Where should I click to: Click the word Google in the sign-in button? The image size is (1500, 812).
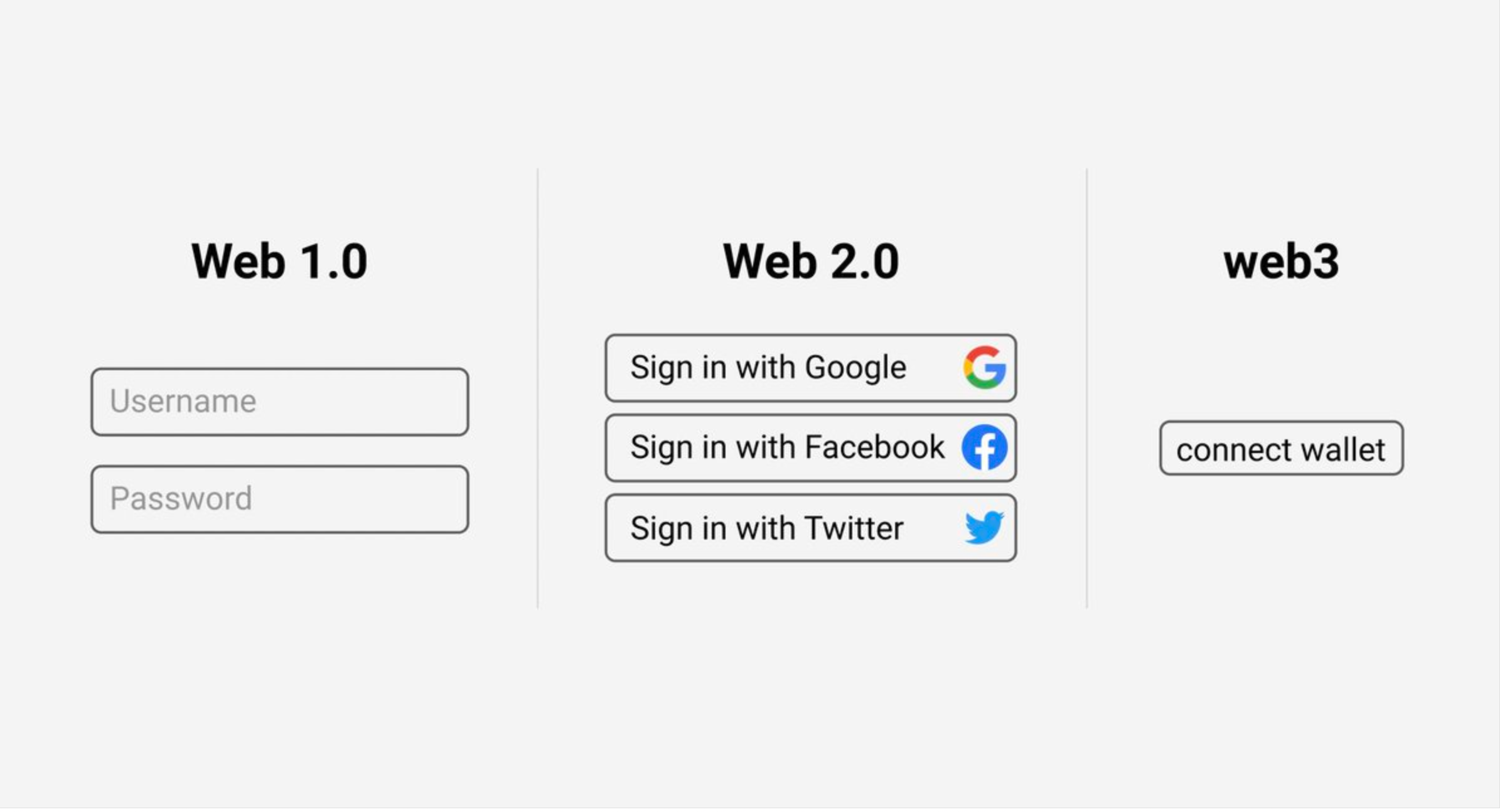[855, 368]
